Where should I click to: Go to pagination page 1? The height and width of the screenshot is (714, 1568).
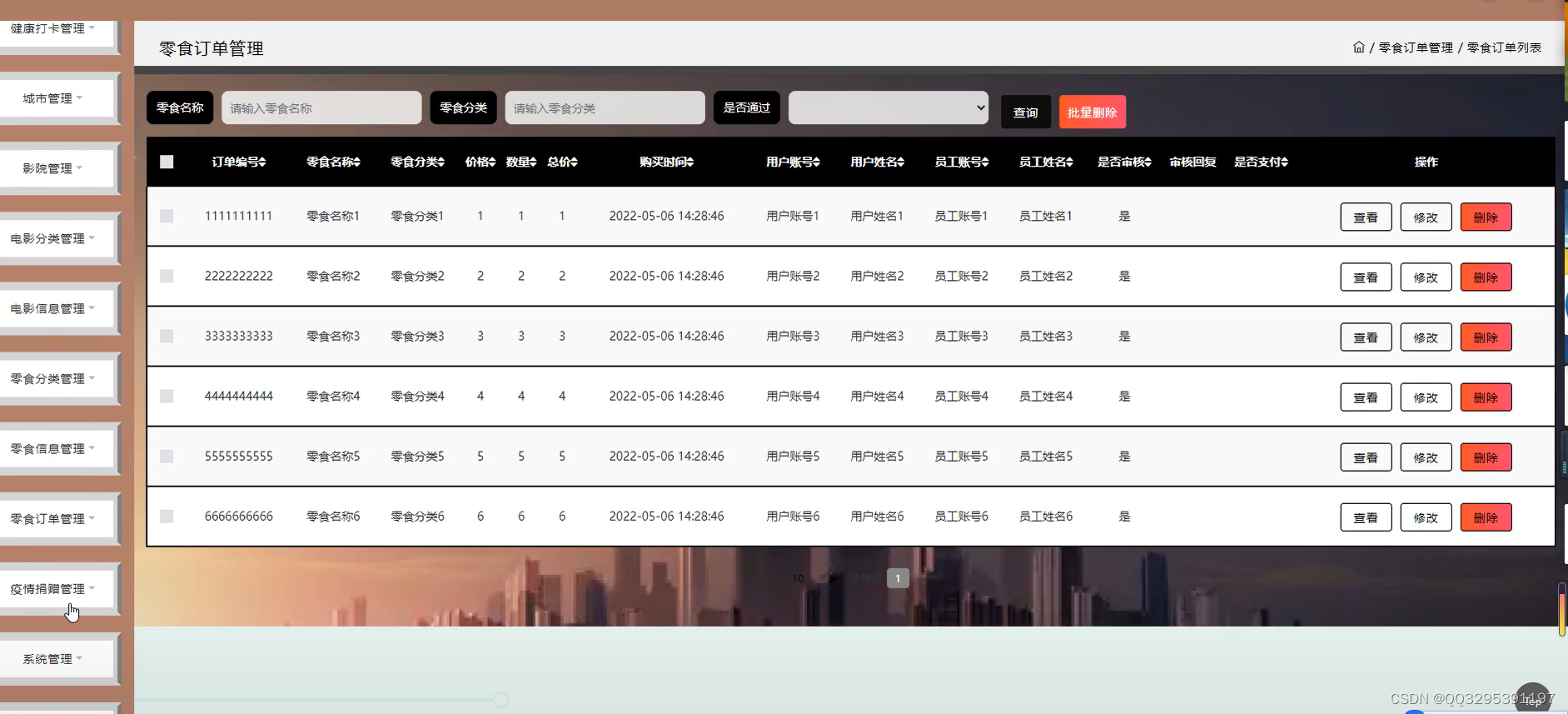898,578
